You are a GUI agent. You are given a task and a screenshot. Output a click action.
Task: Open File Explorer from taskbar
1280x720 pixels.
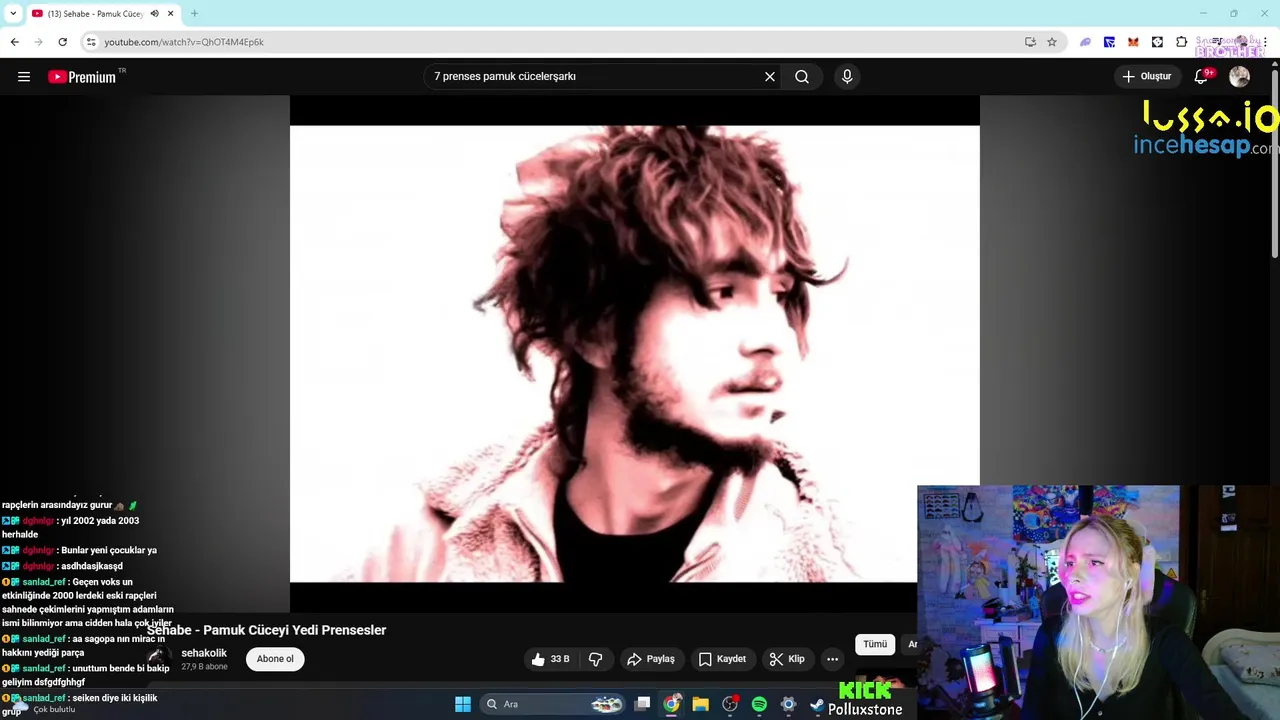coord(700,704)
